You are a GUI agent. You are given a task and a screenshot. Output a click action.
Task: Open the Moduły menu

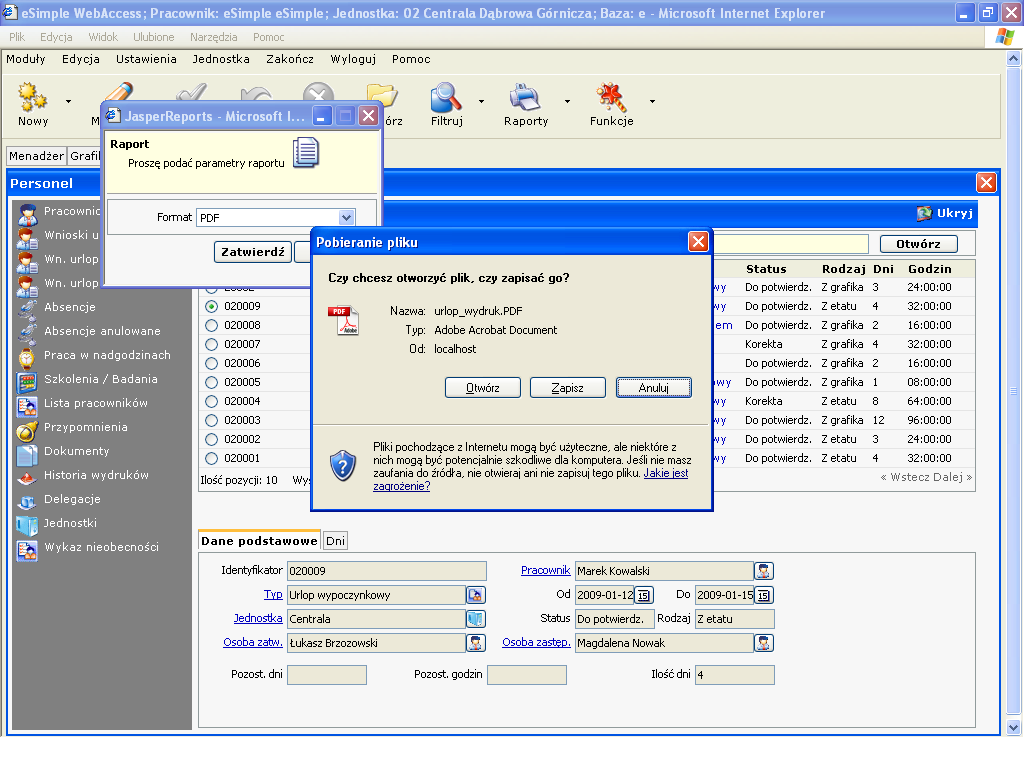pyautogui.click(x=25, y=59)
